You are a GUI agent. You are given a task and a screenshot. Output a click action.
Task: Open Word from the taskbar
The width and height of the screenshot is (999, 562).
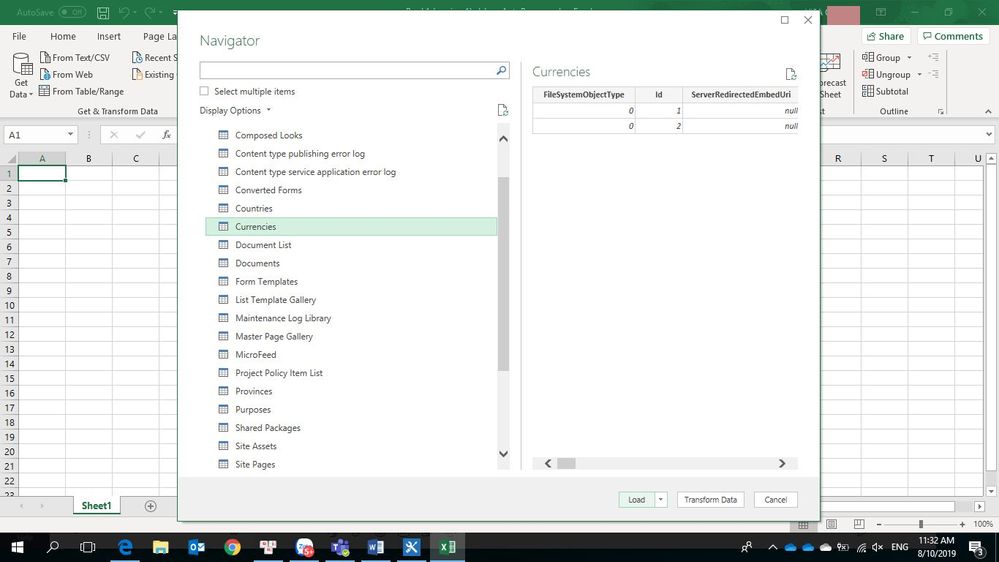click(376, 547)
